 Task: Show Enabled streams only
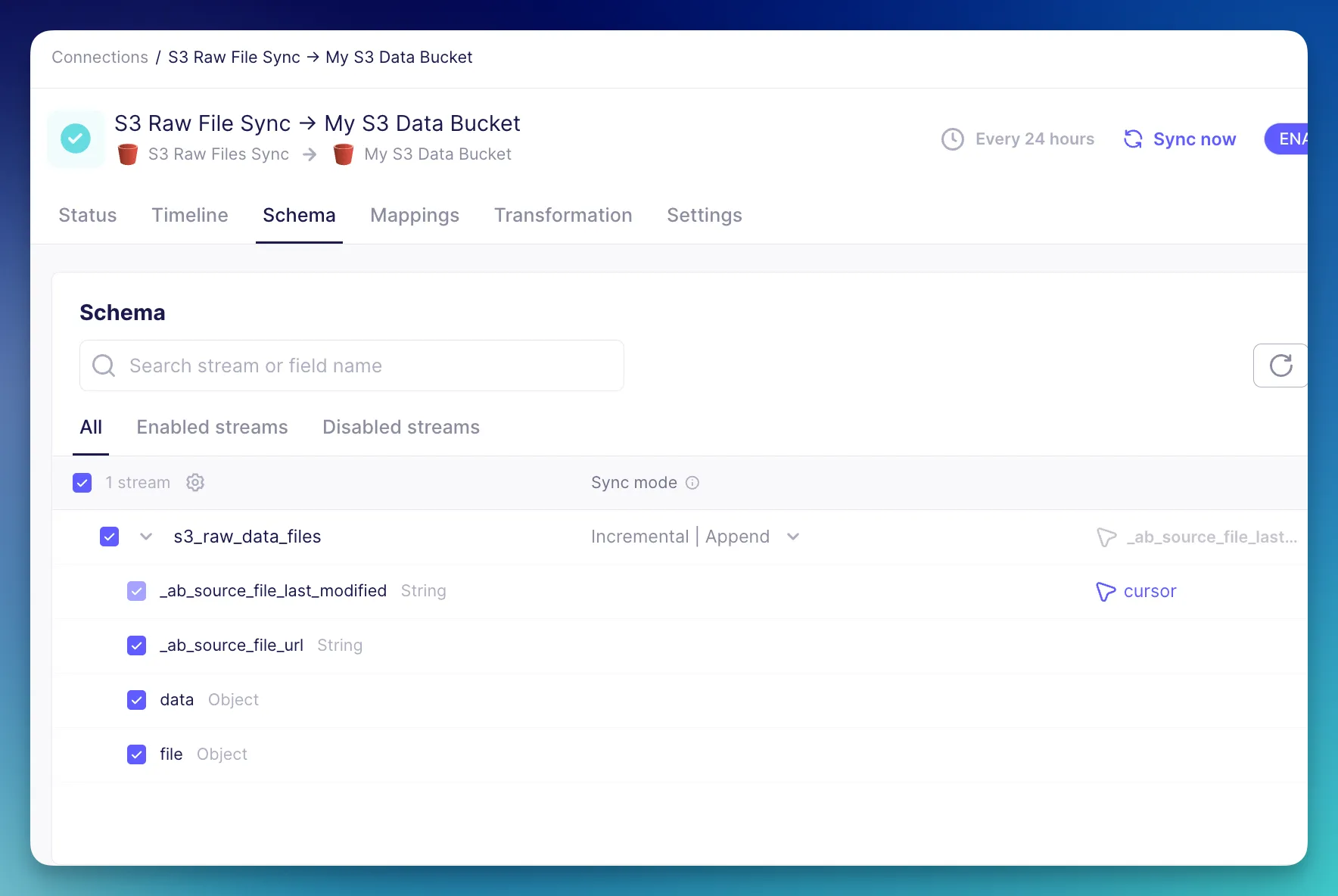pyautogui.click(x=213, y=428)
